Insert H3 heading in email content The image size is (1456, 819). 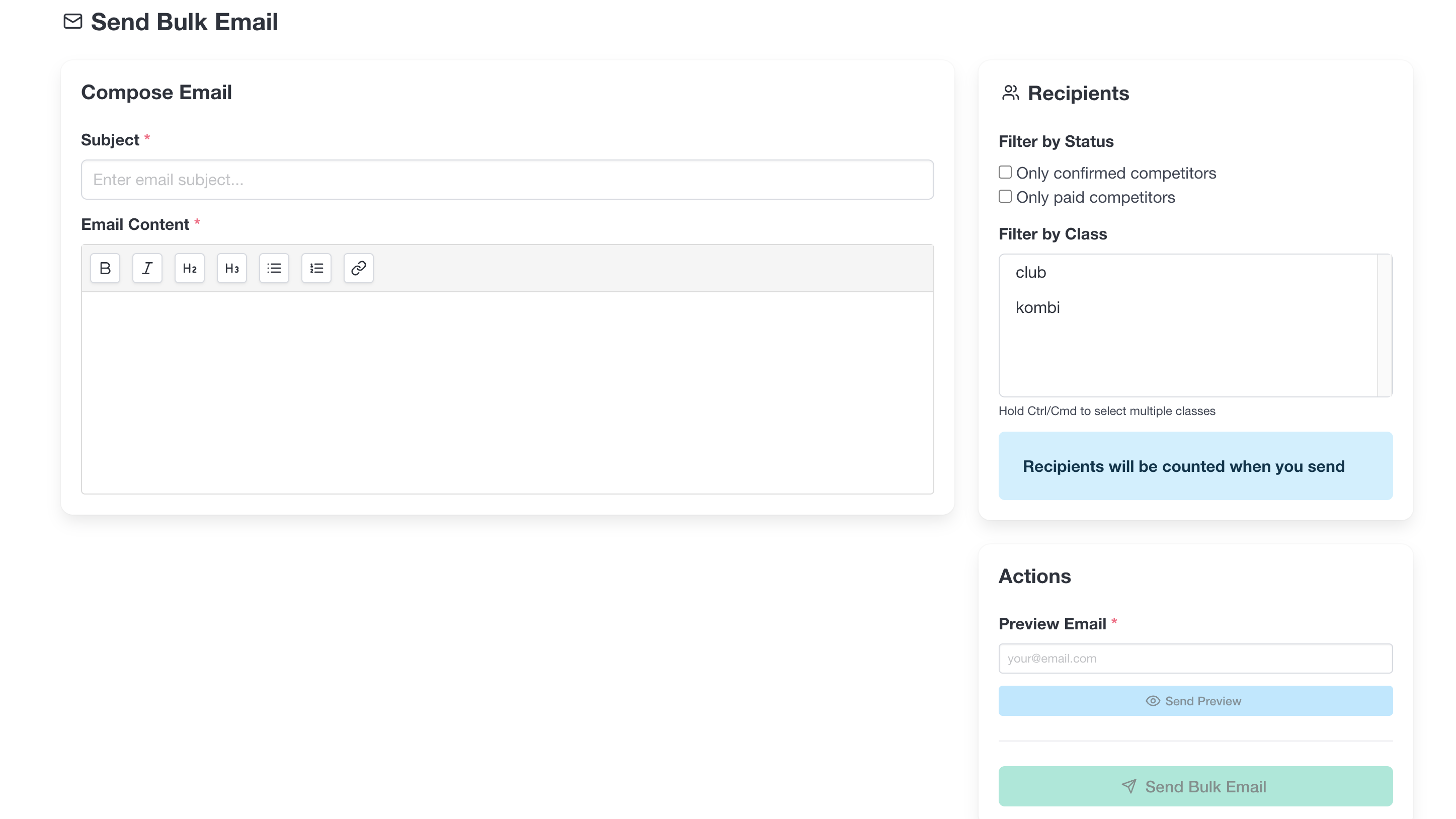[x=232, y=268]
